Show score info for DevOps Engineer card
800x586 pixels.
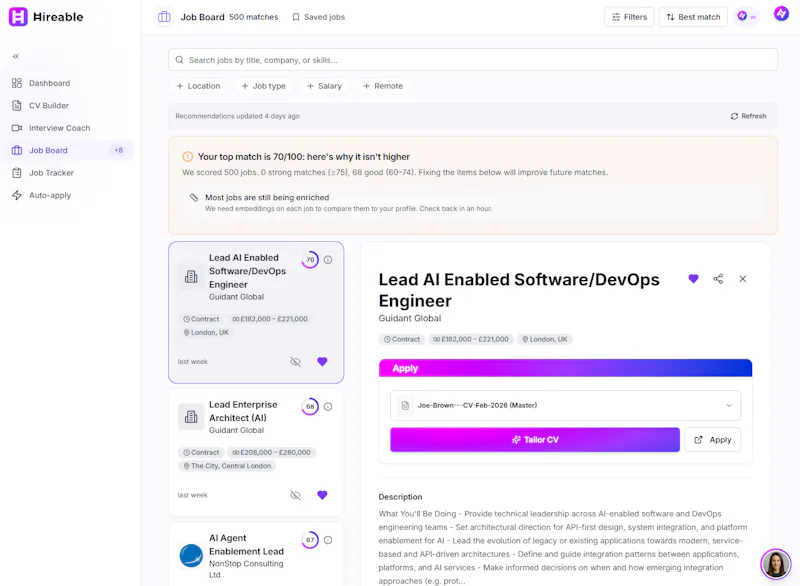pyautogui.click(x=328, y=260)
